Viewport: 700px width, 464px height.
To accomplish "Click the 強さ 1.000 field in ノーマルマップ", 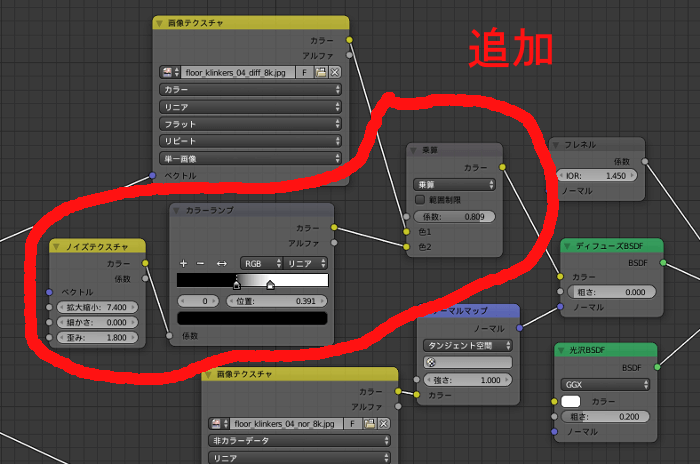I will (467, 380).
